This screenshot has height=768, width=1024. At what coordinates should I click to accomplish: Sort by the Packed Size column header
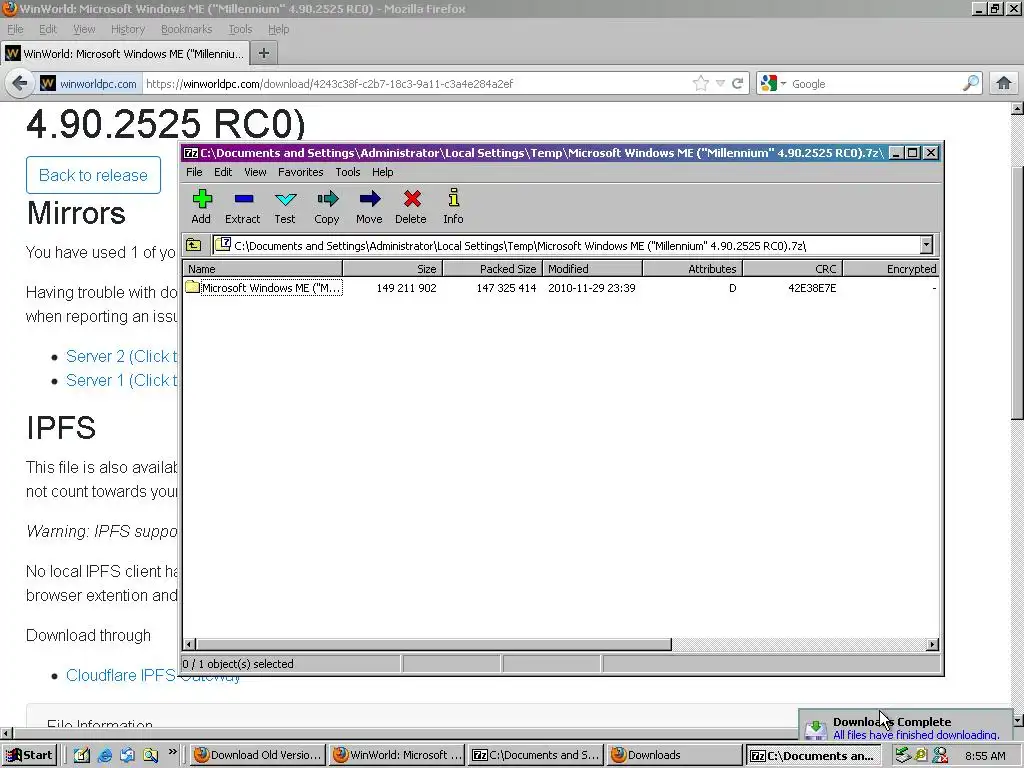493,268
